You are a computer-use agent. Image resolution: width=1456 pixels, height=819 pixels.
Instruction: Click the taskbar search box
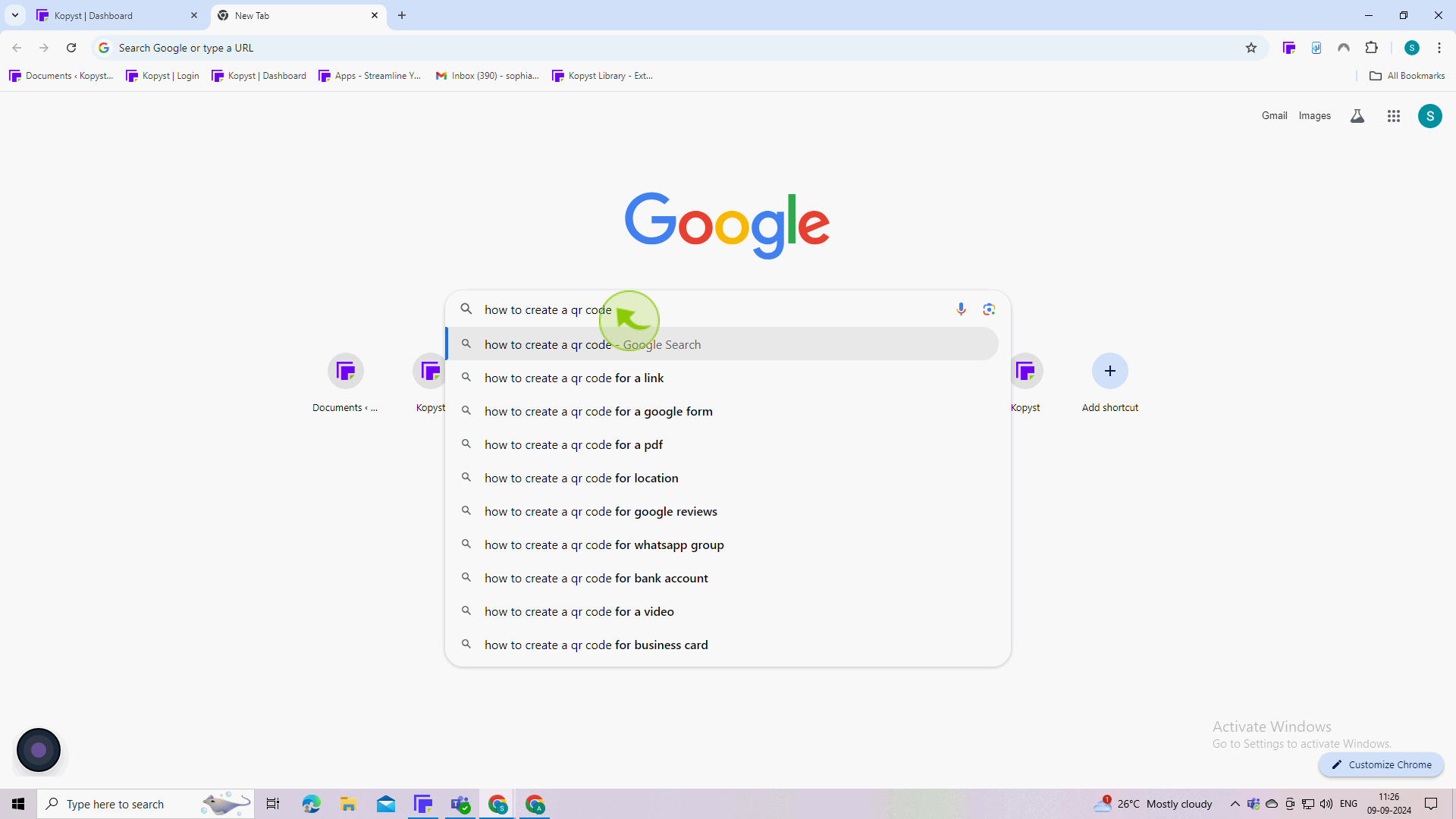(146, 804)
